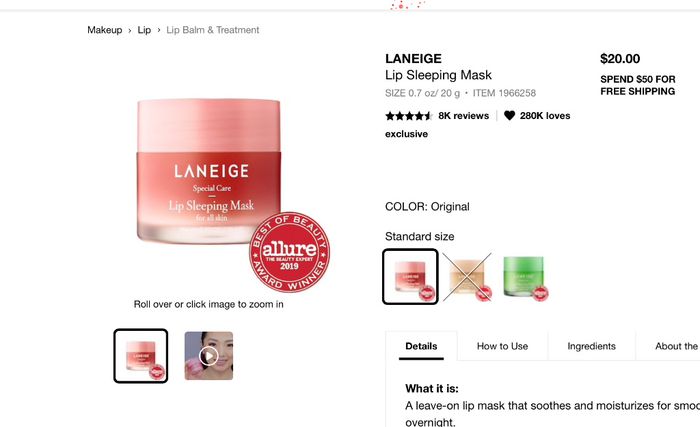This screenshot has width=700, height=427.
Task: Open the Lip breadcrumb link
Action: [x=144, y=30]
